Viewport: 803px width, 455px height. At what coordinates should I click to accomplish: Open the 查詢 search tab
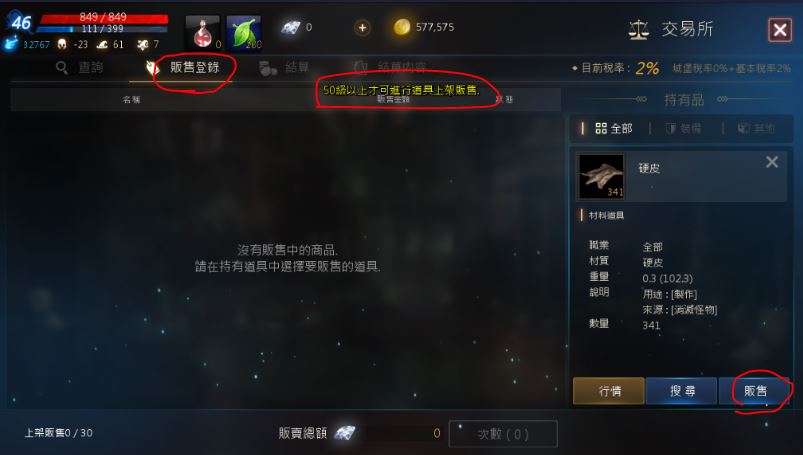coord(80,67)
